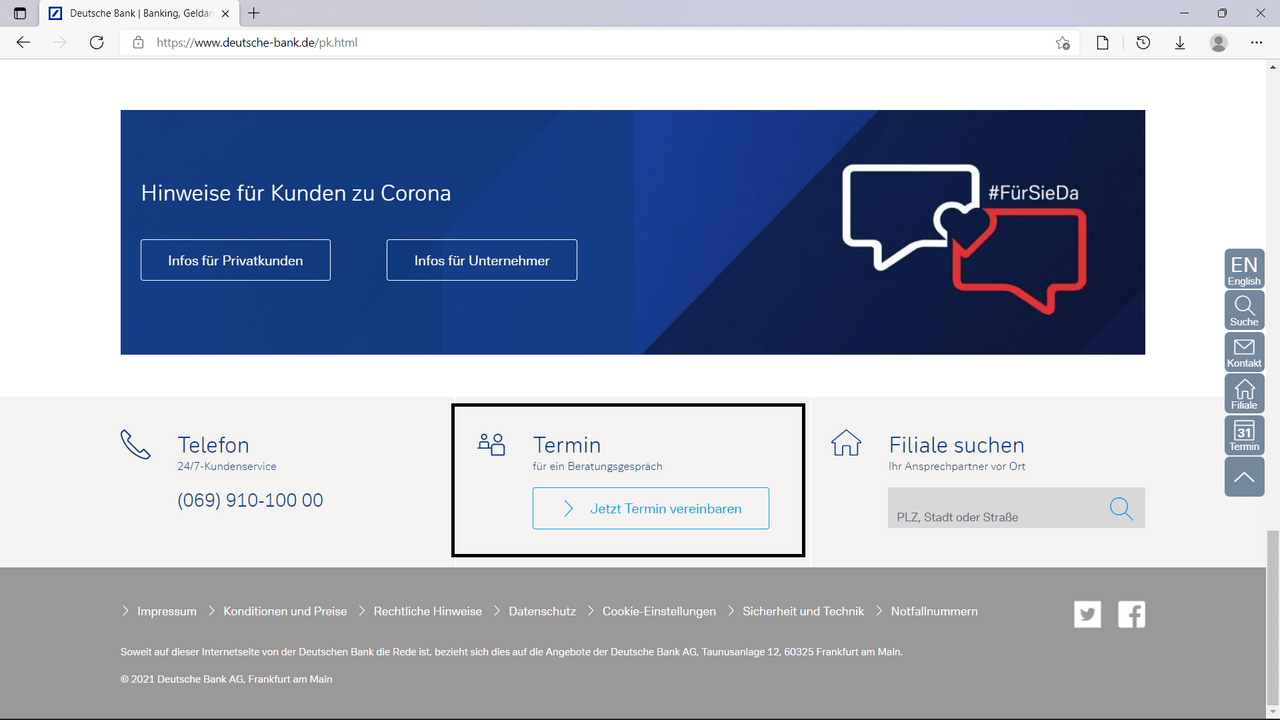Open Deutsche Bank Facebook page
Viewport: 1280px width, 720px height.
[1131, 614]
